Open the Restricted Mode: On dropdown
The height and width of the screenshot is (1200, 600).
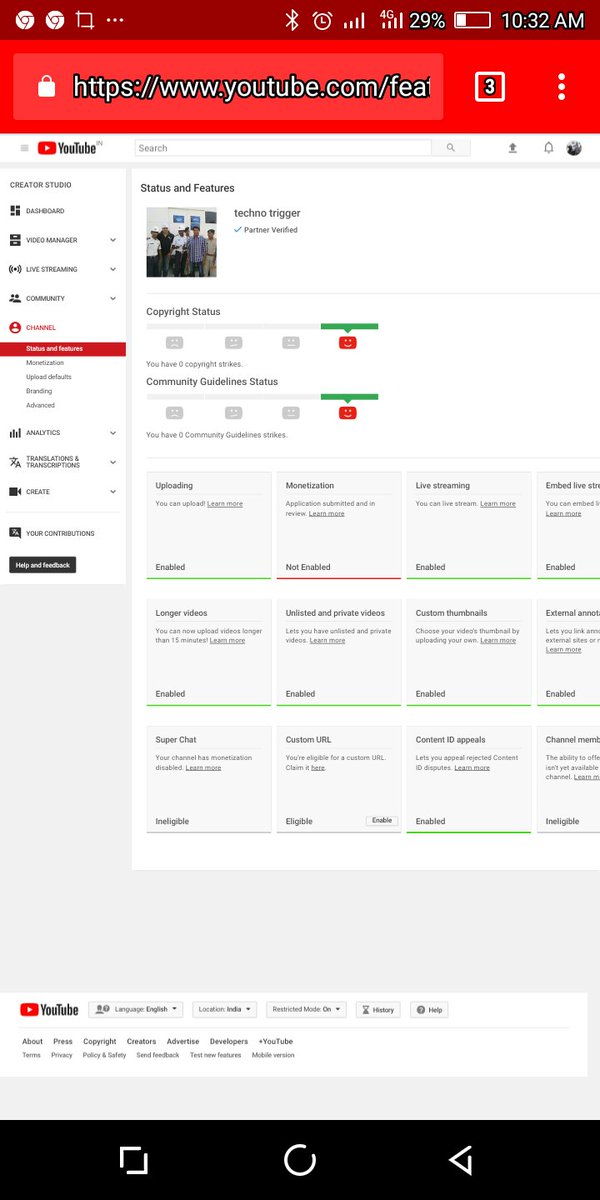click(306, 1010)
